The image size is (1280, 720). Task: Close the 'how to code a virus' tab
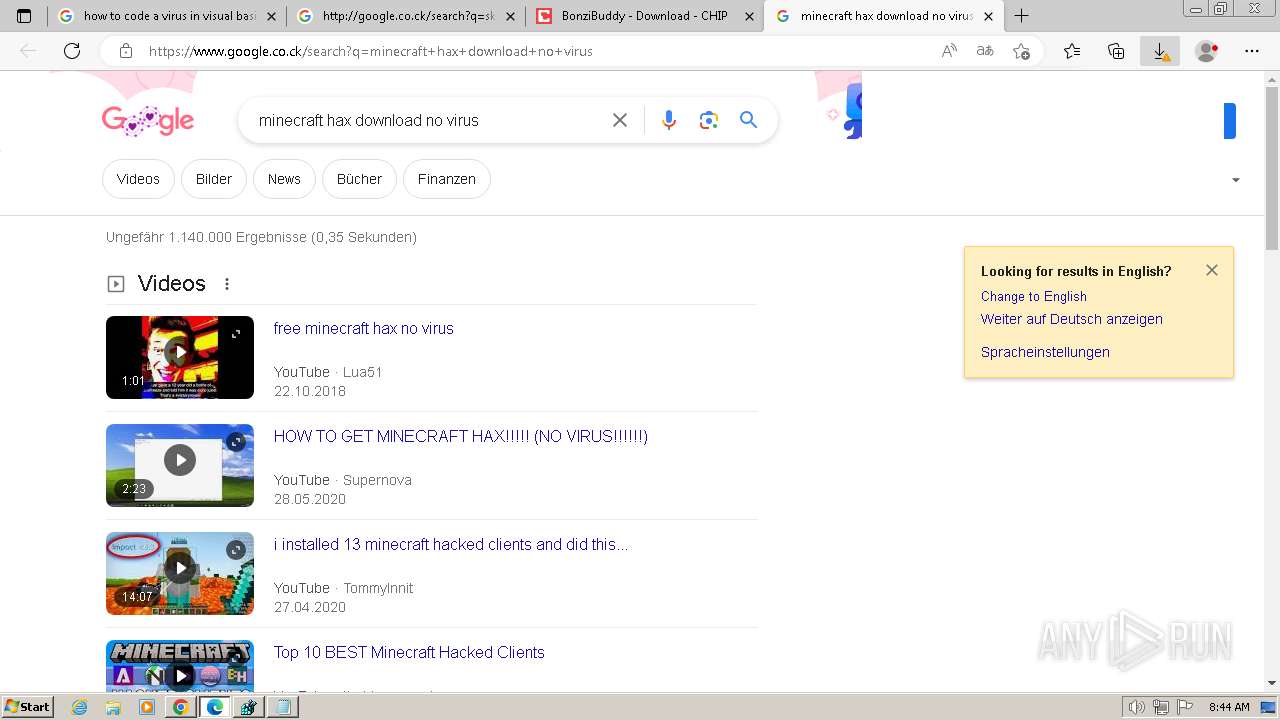click(272, 16)
